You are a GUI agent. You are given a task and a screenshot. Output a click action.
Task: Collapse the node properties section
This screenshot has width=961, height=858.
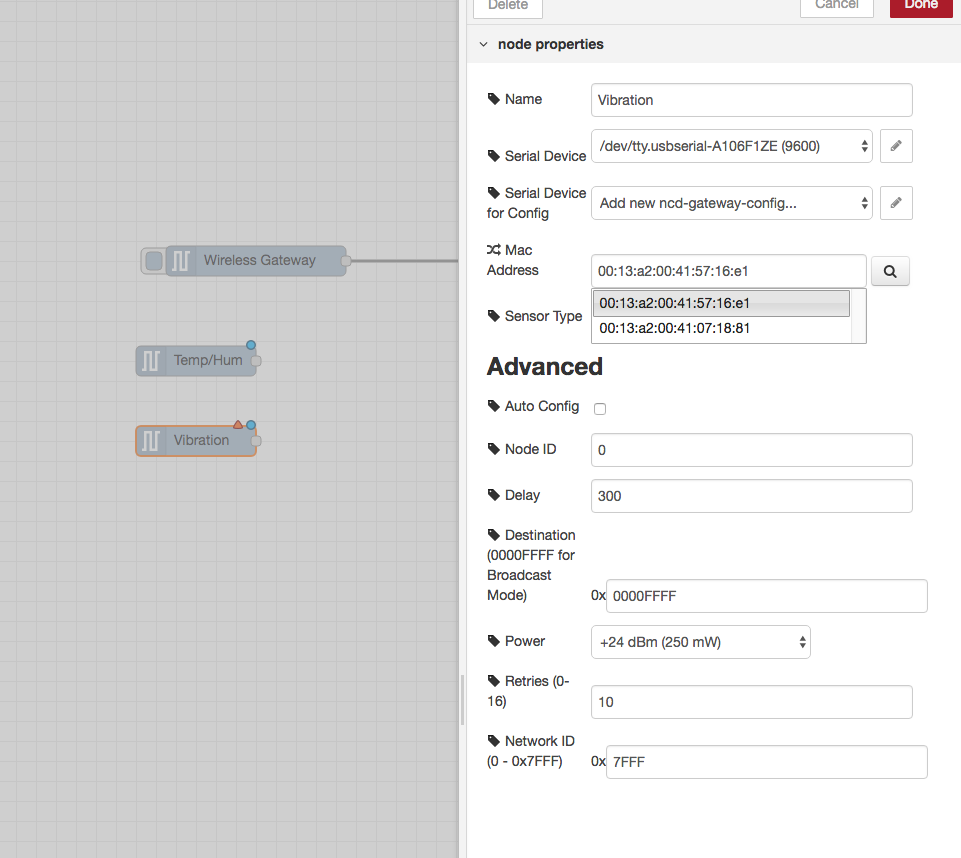(484, 44)
